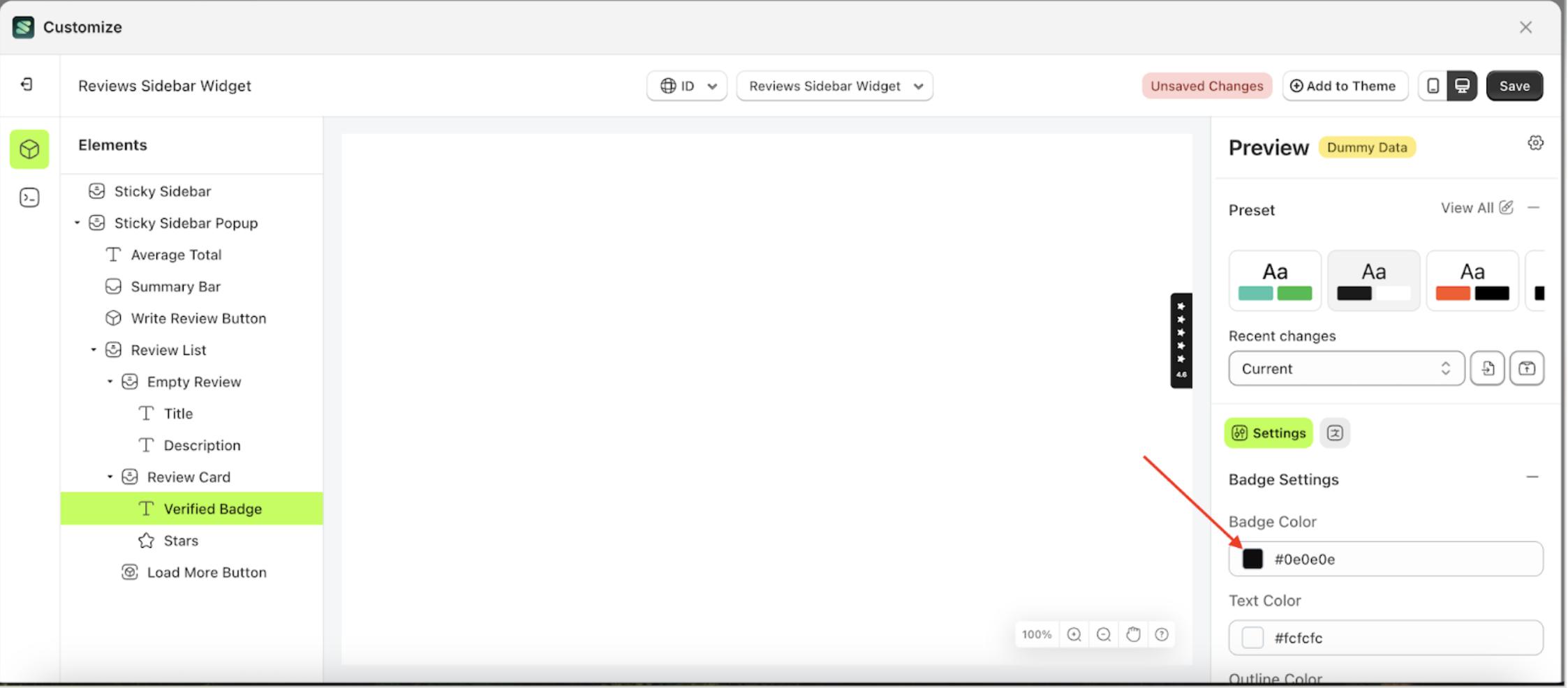Open preview settings gear icon

tap(1535, 142)
